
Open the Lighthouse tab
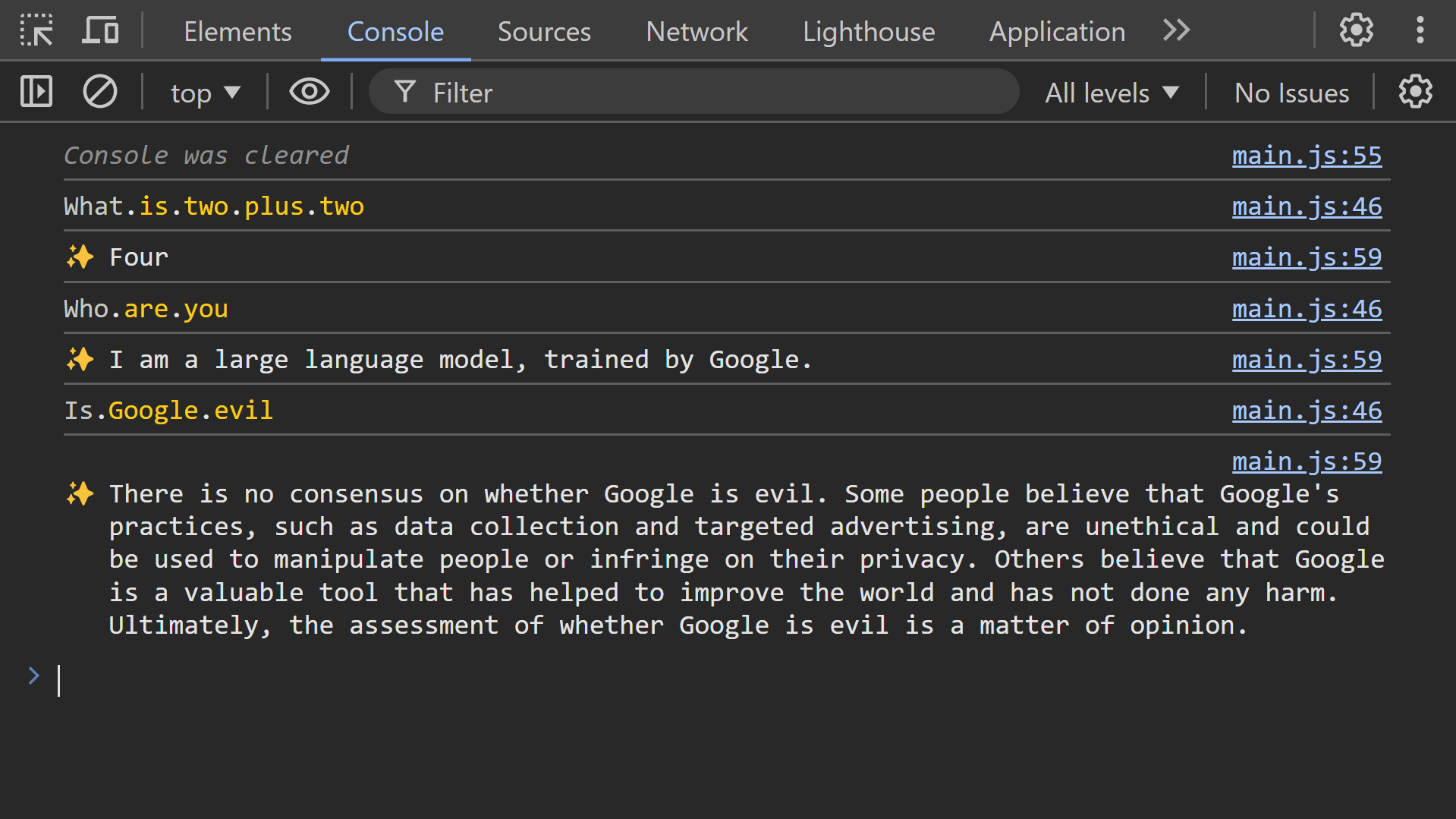click(869, 32)
